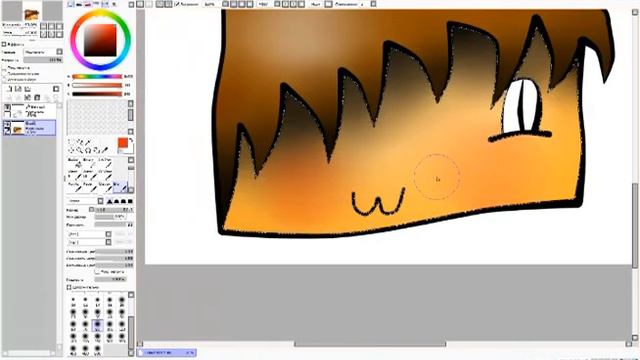The image size is (640, 360).
Task: Select the rectangular selection tool
Action: click(x=70, y=142)
